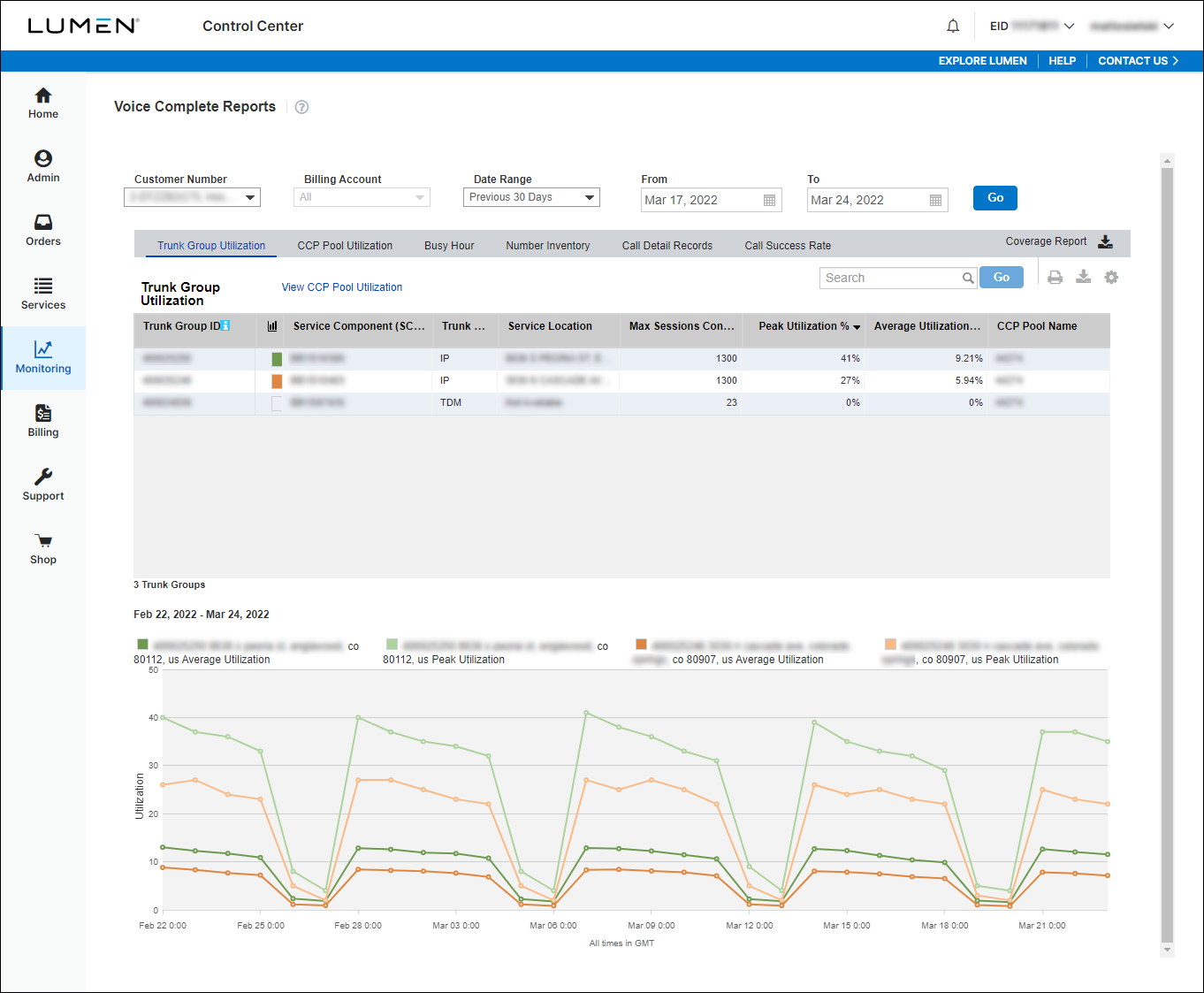This screenshot has height=993, width=1204.
Task: Switch to Call Detail Records tab
Action: pyautogui.click(x=667, y=246)
